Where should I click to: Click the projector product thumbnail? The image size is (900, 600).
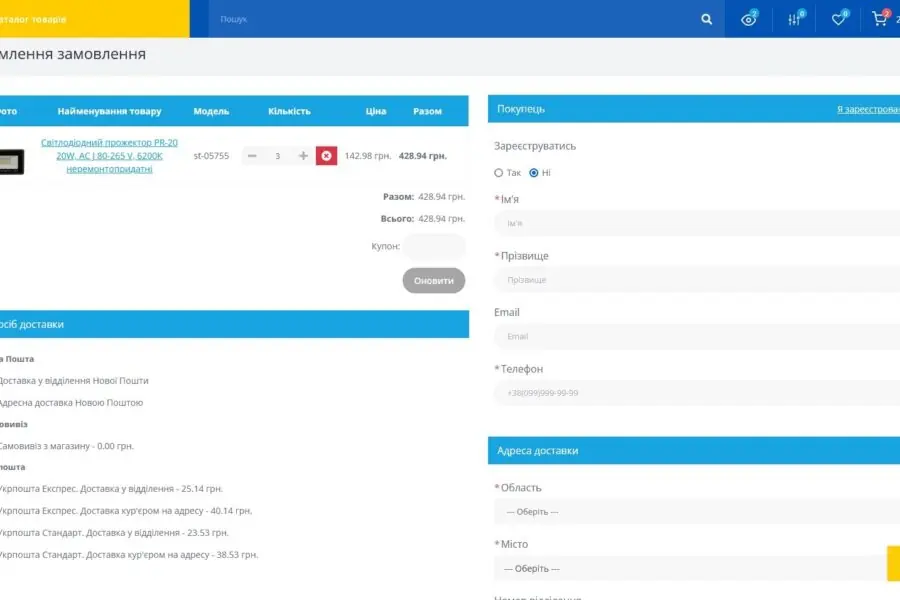tap(11, 161)
